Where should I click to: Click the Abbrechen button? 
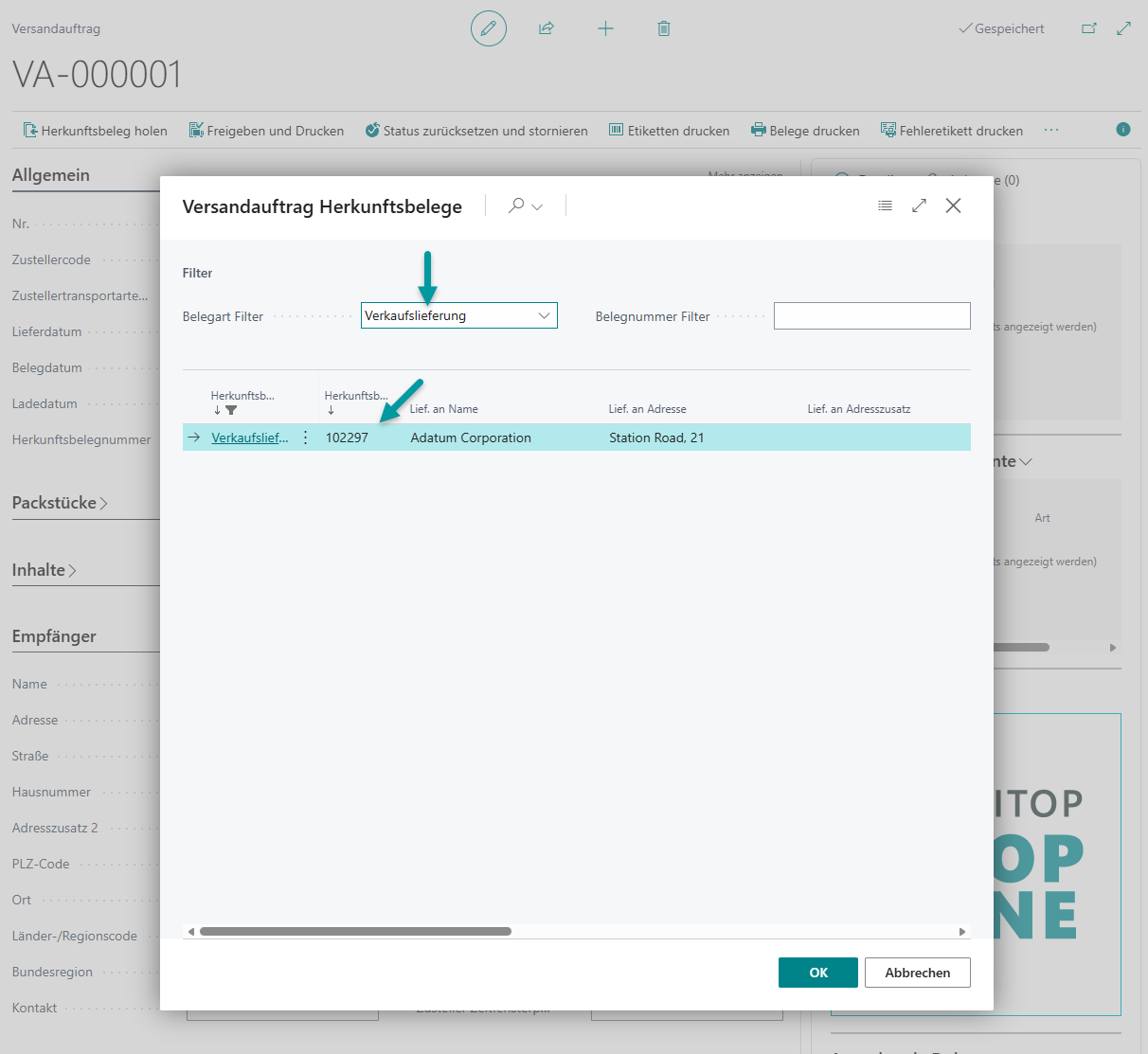pos(918,973)
